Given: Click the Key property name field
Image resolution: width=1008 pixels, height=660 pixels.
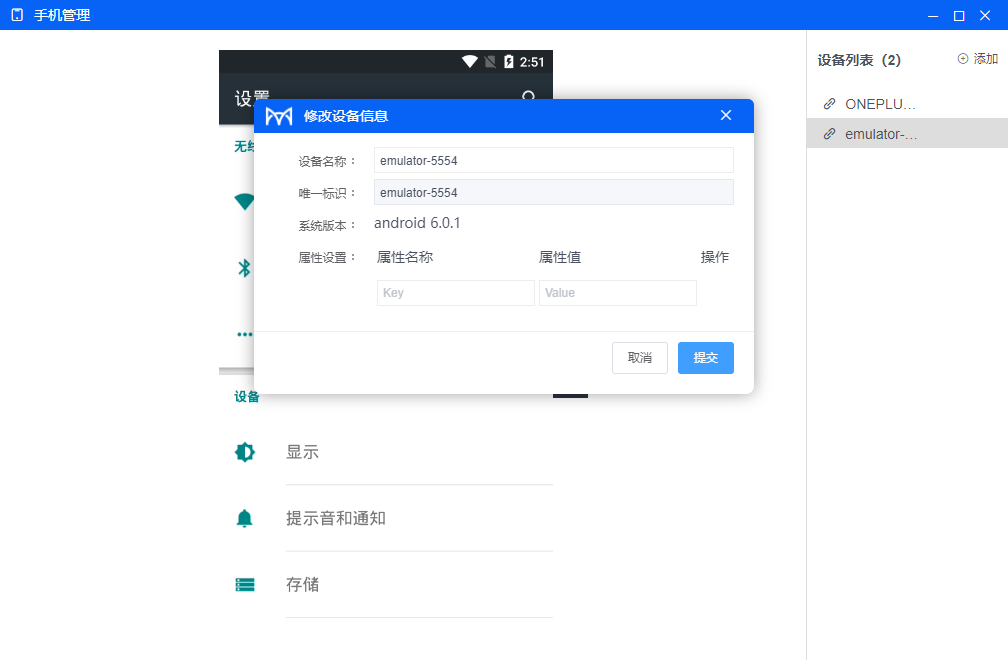Looking at the screenshot, I should pos(455,292).
